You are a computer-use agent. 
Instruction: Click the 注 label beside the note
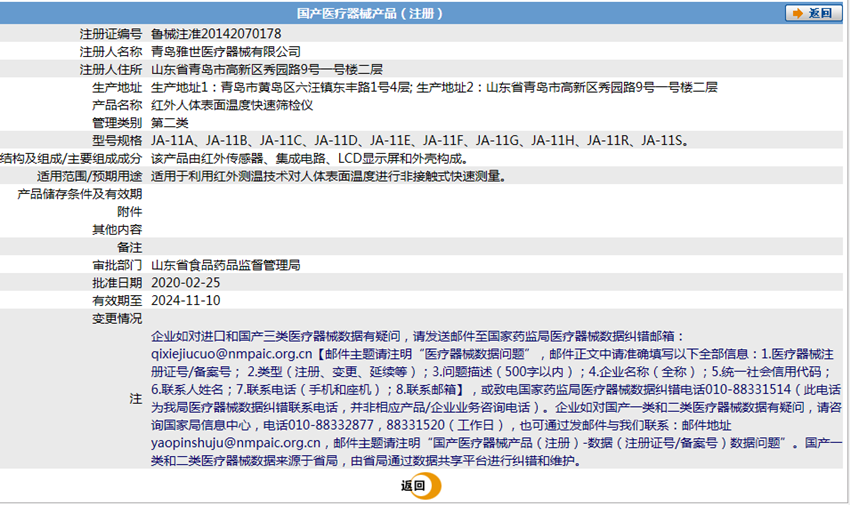point(136,399)
